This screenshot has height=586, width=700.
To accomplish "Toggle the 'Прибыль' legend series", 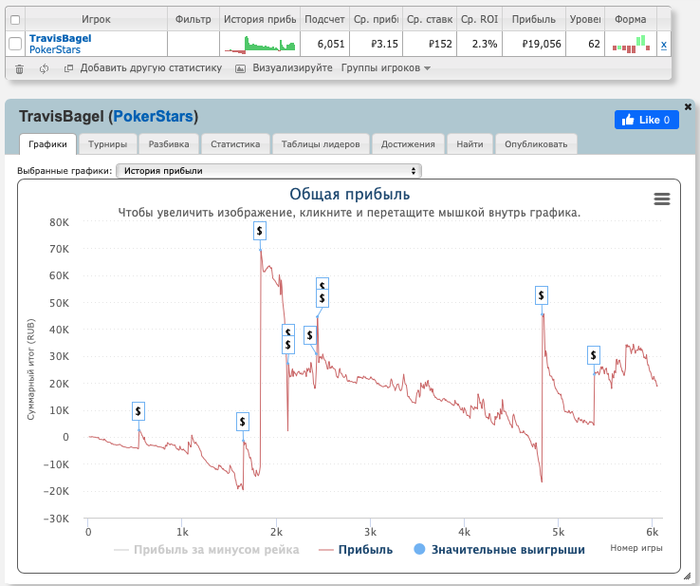I will 356,549.
